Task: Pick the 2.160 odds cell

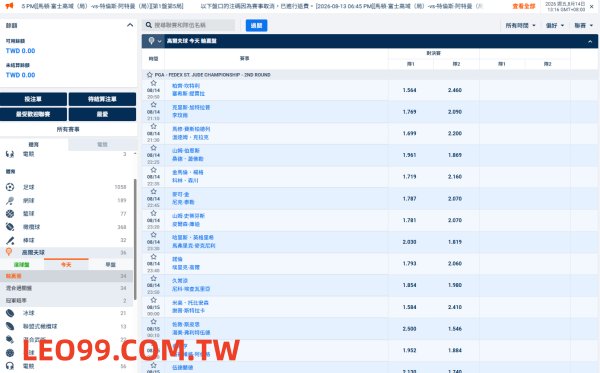Action: pos(455,177)
